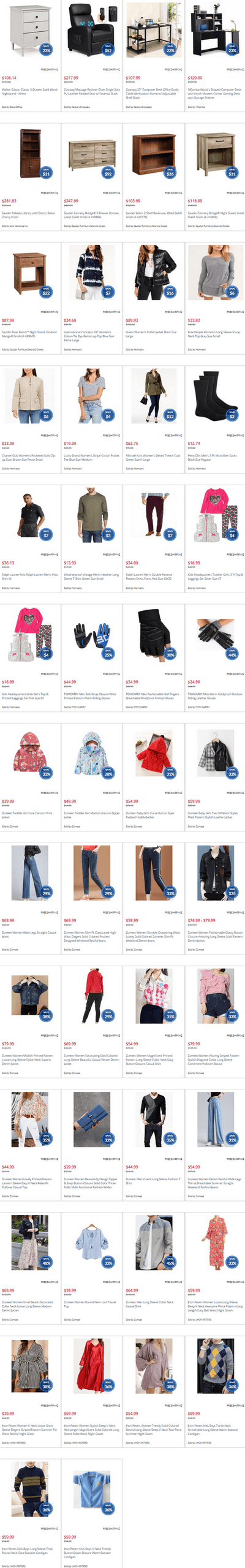The width and height of the screenshot is (245, 1568).
Task: Select Save $12 badge on Michael Kors trench coat
Action: pyautogui.click(x=170, y=415)
